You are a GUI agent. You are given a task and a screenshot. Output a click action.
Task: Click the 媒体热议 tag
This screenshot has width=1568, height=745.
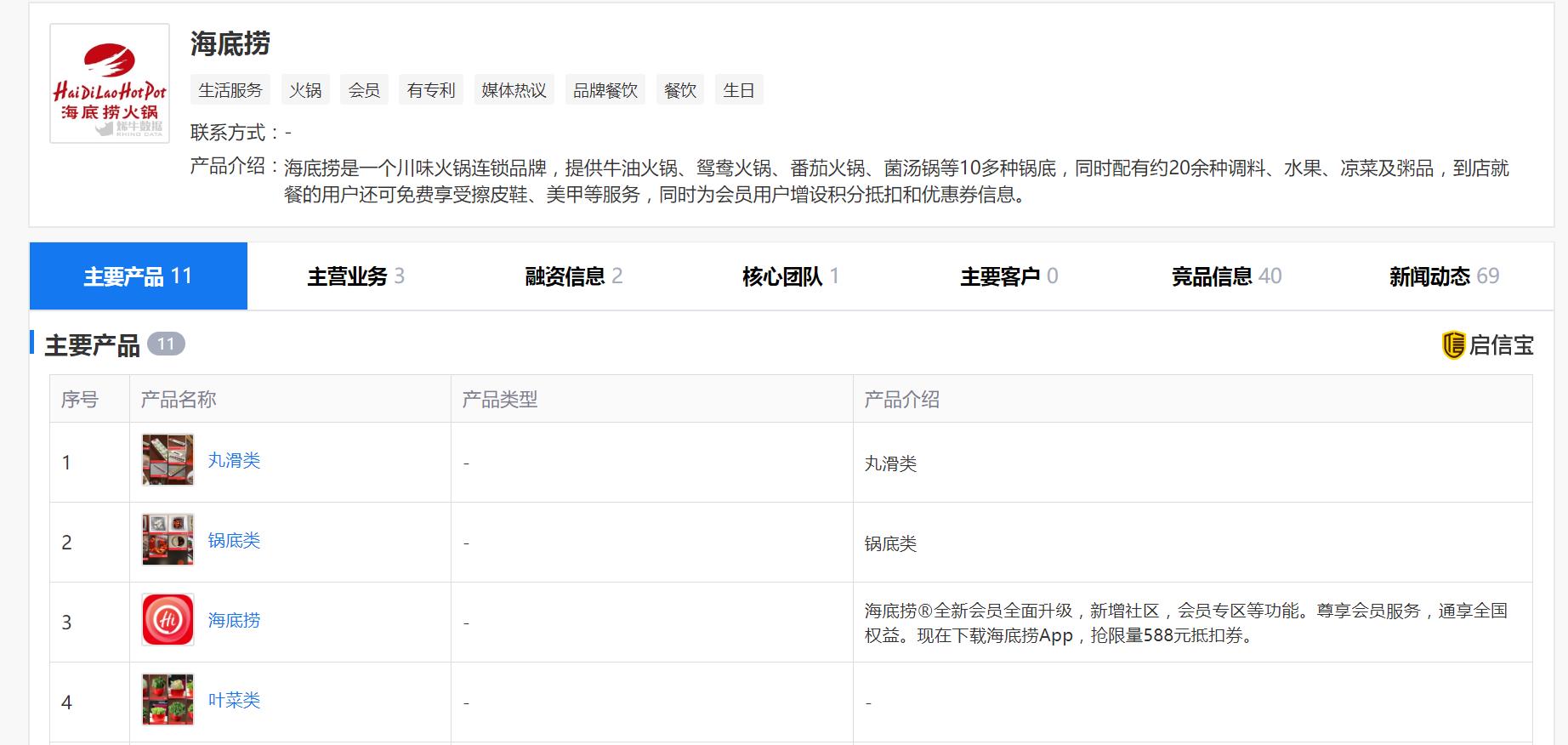point(514,90)
